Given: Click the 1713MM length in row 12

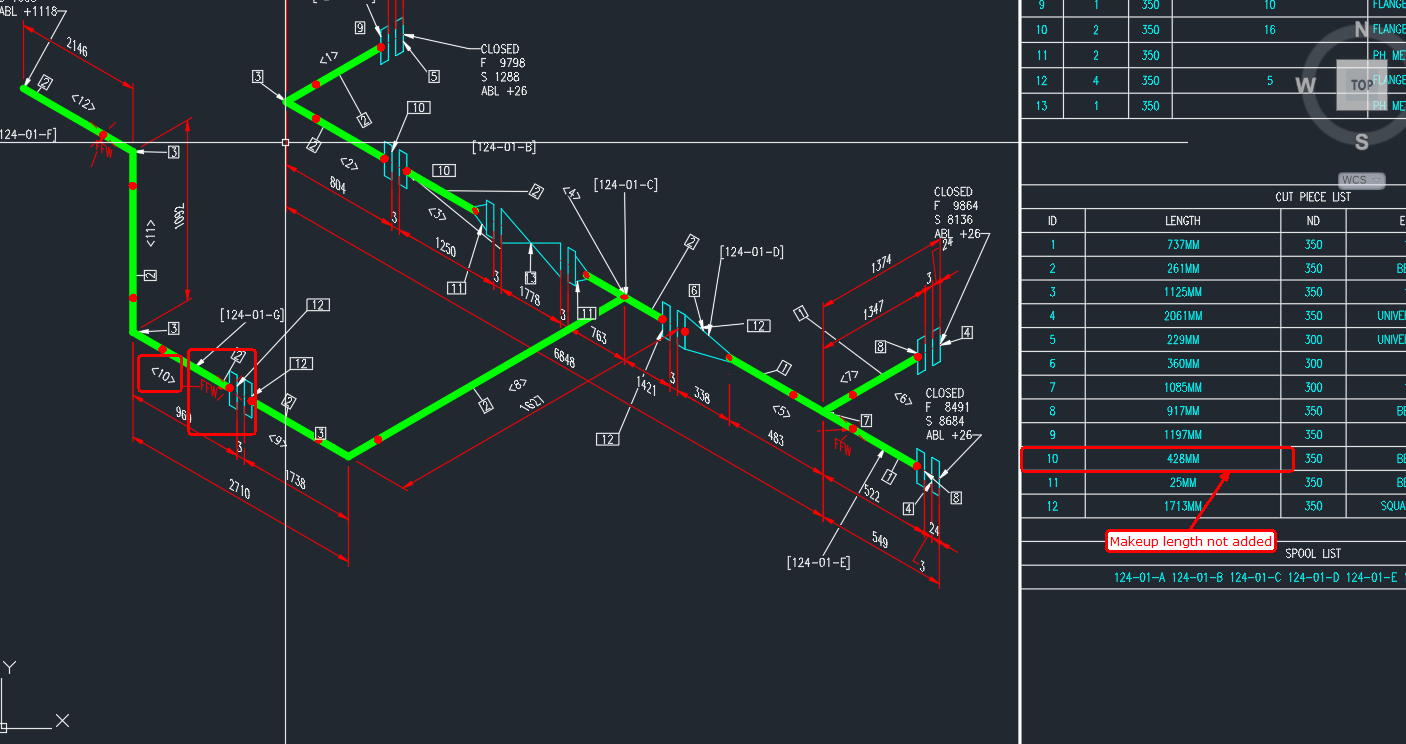Looking at the screenshot, I should click(1183, 506).
